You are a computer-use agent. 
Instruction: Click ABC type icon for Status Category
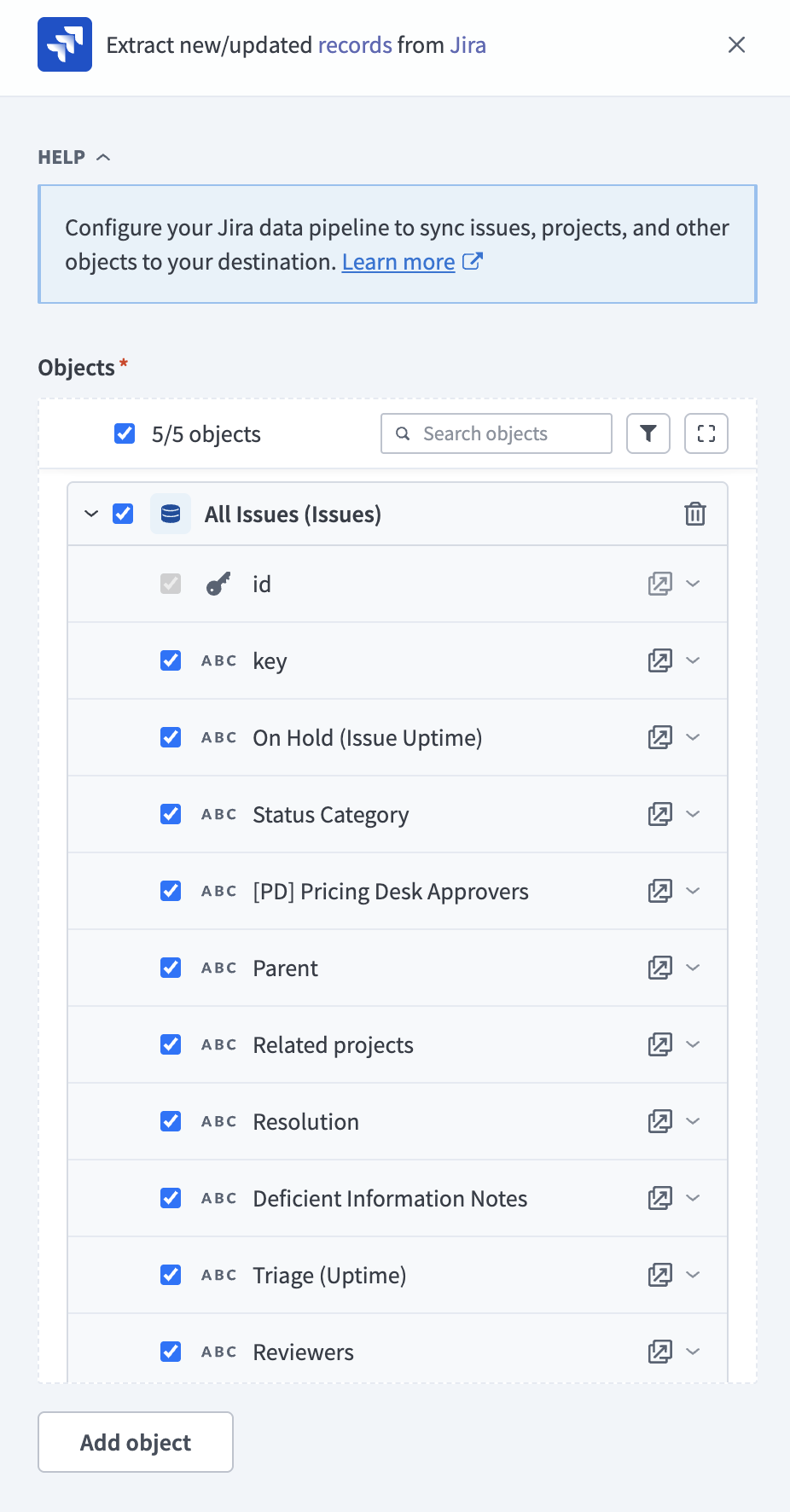(218, 814)
